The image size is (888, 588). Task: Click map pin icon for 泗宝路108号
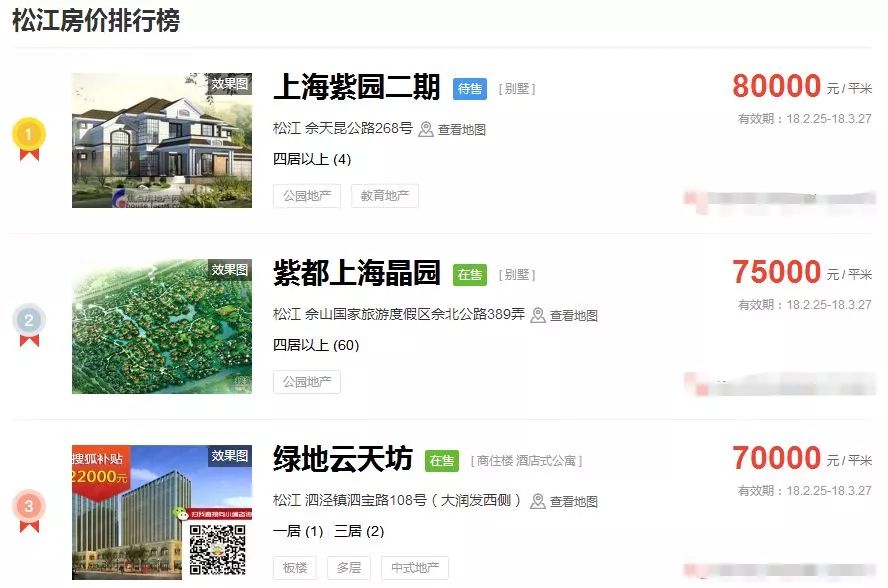tap(537, 501)
